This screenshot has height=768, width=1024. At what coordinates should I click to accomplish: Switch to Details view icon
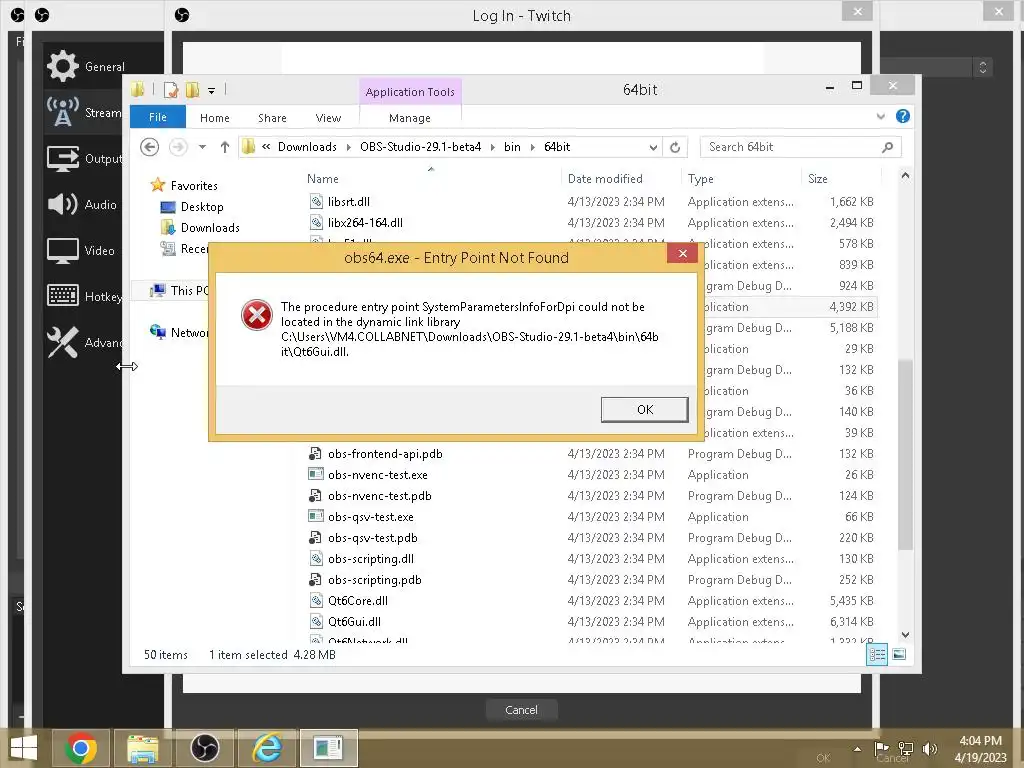[x=877, y=654]
